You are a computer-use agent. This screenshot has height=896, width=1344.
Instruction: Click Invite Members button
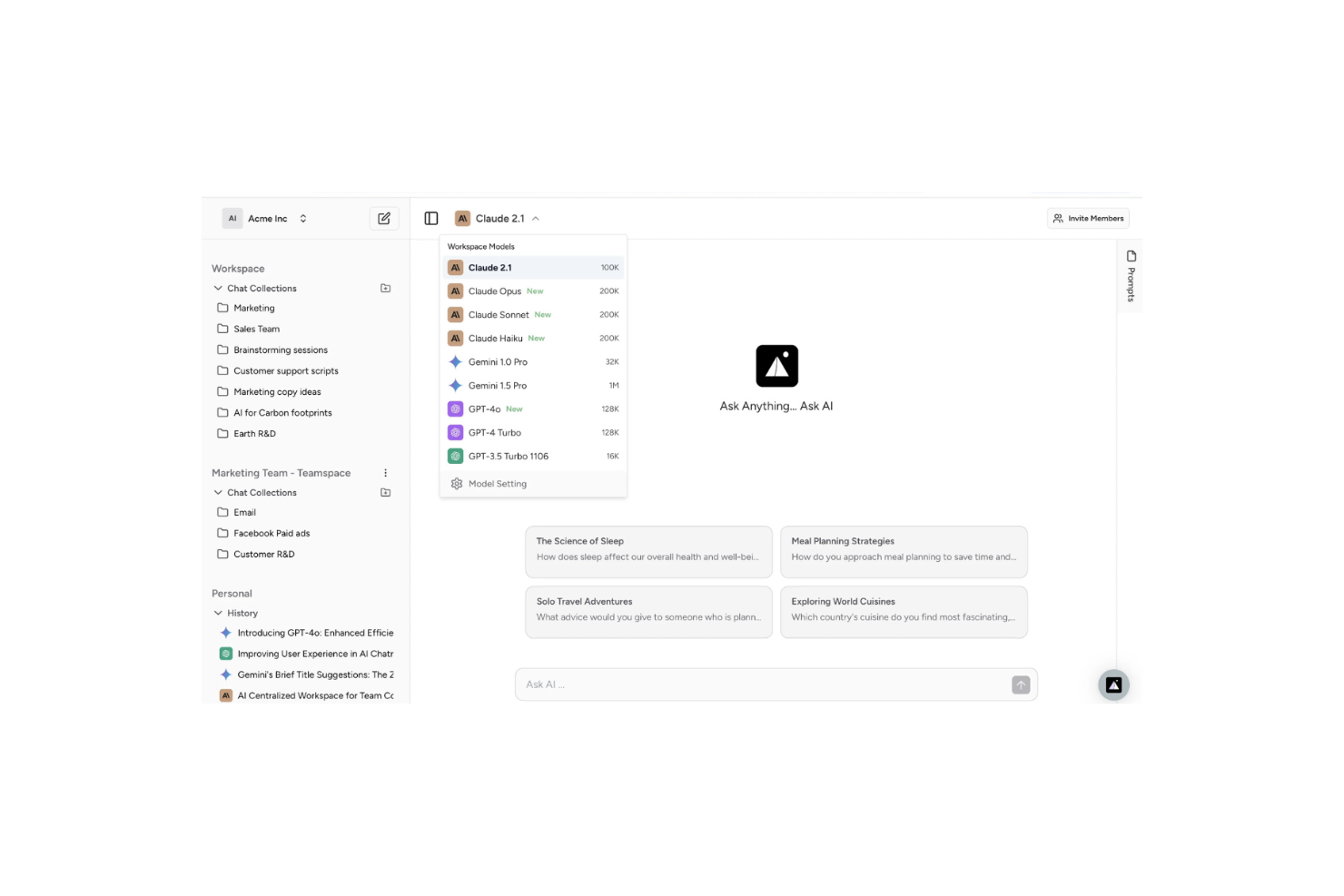point(1088,218)
